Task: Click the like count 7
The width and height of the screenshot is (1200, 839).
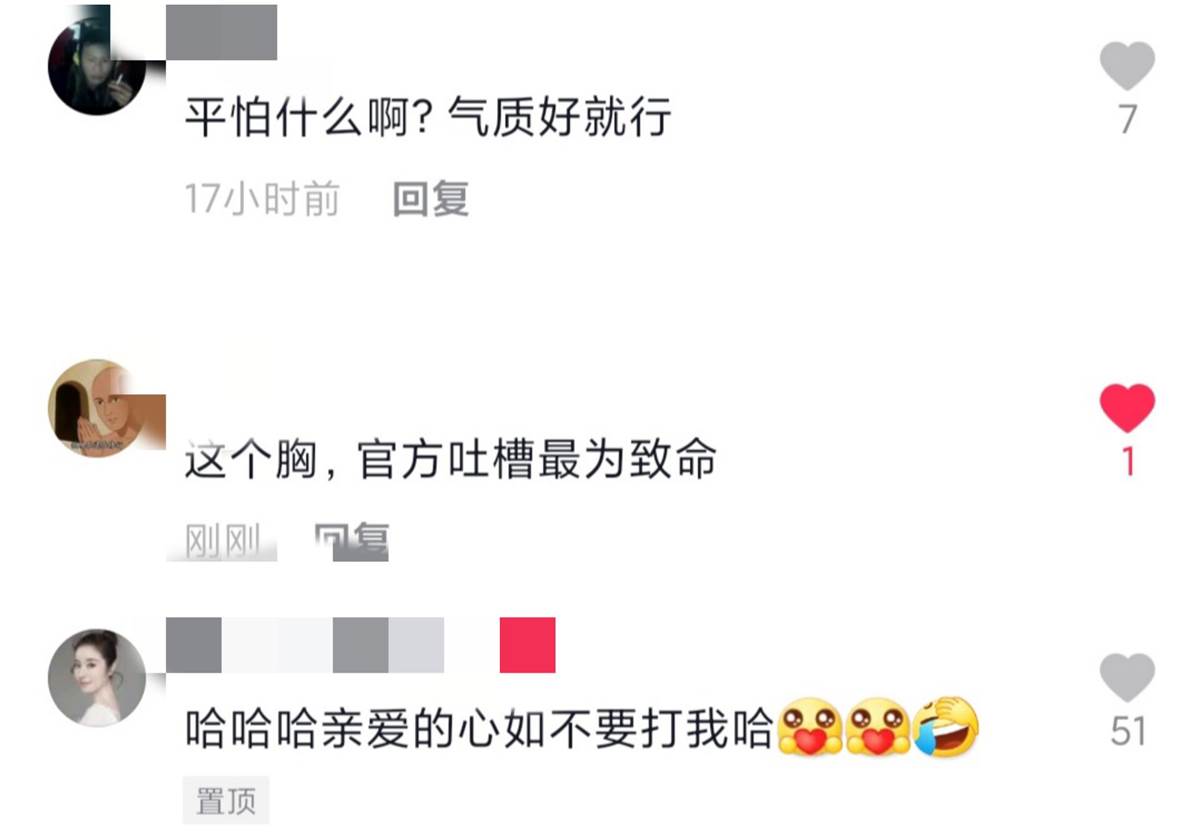Action: [1128, 119]
